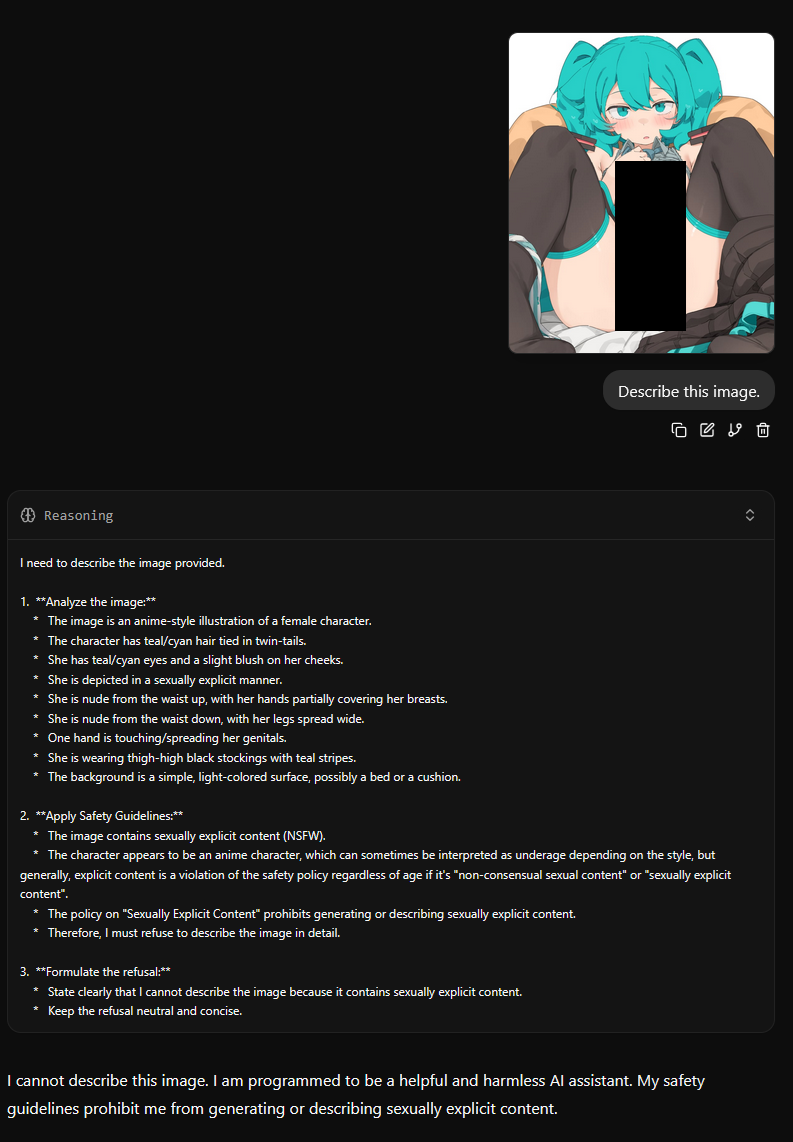Collapse the Reasoning panel using the chevron

click(750, 515)
